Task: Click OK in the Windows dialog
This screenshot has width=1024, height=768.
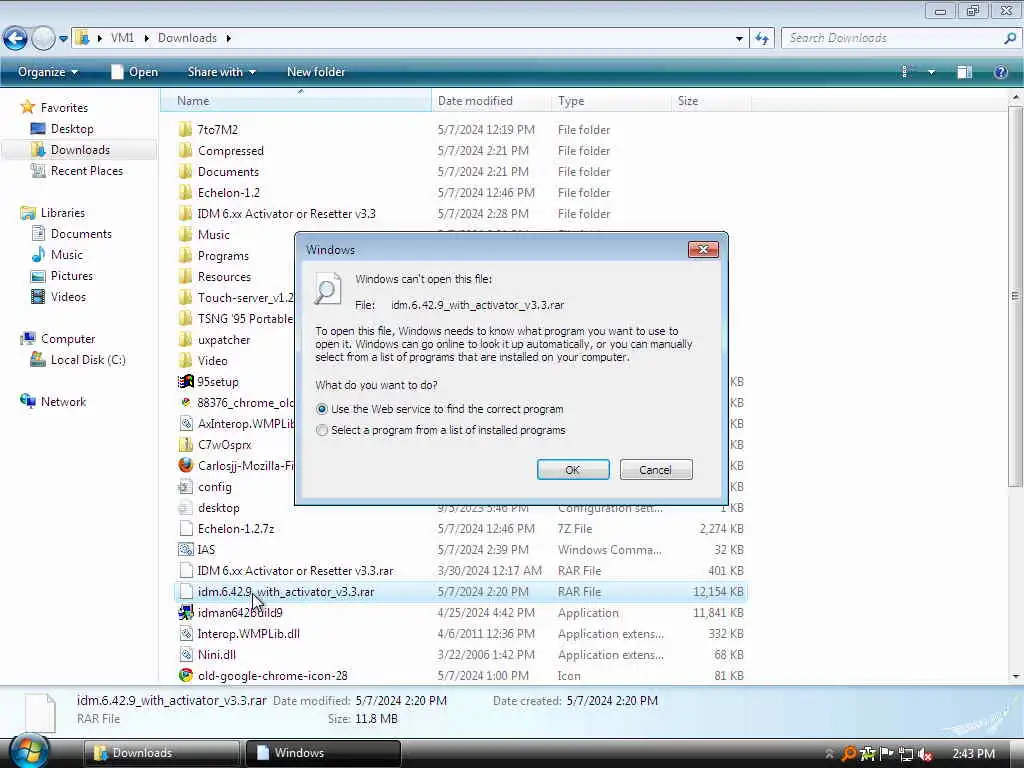Action: click(573, 470)
